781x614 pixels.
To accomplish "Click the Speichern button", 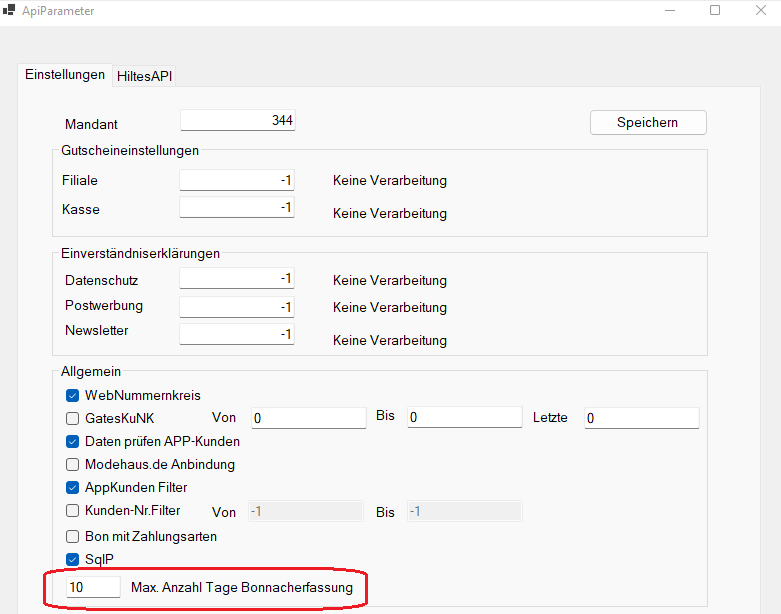I will (648, 123).
